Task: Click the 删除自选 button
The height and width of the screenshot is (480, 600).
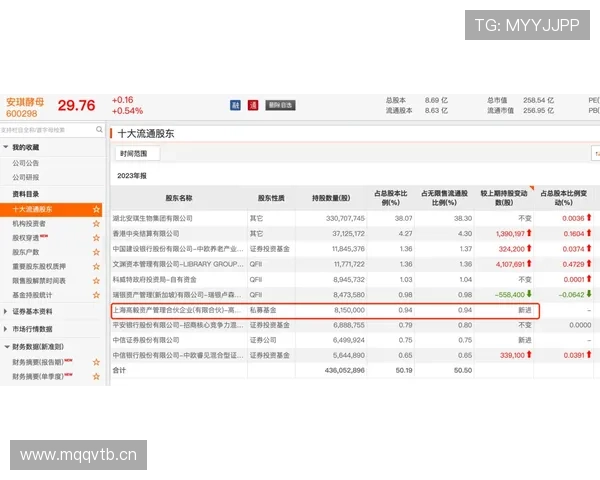Action: click(x=280, y=105)
